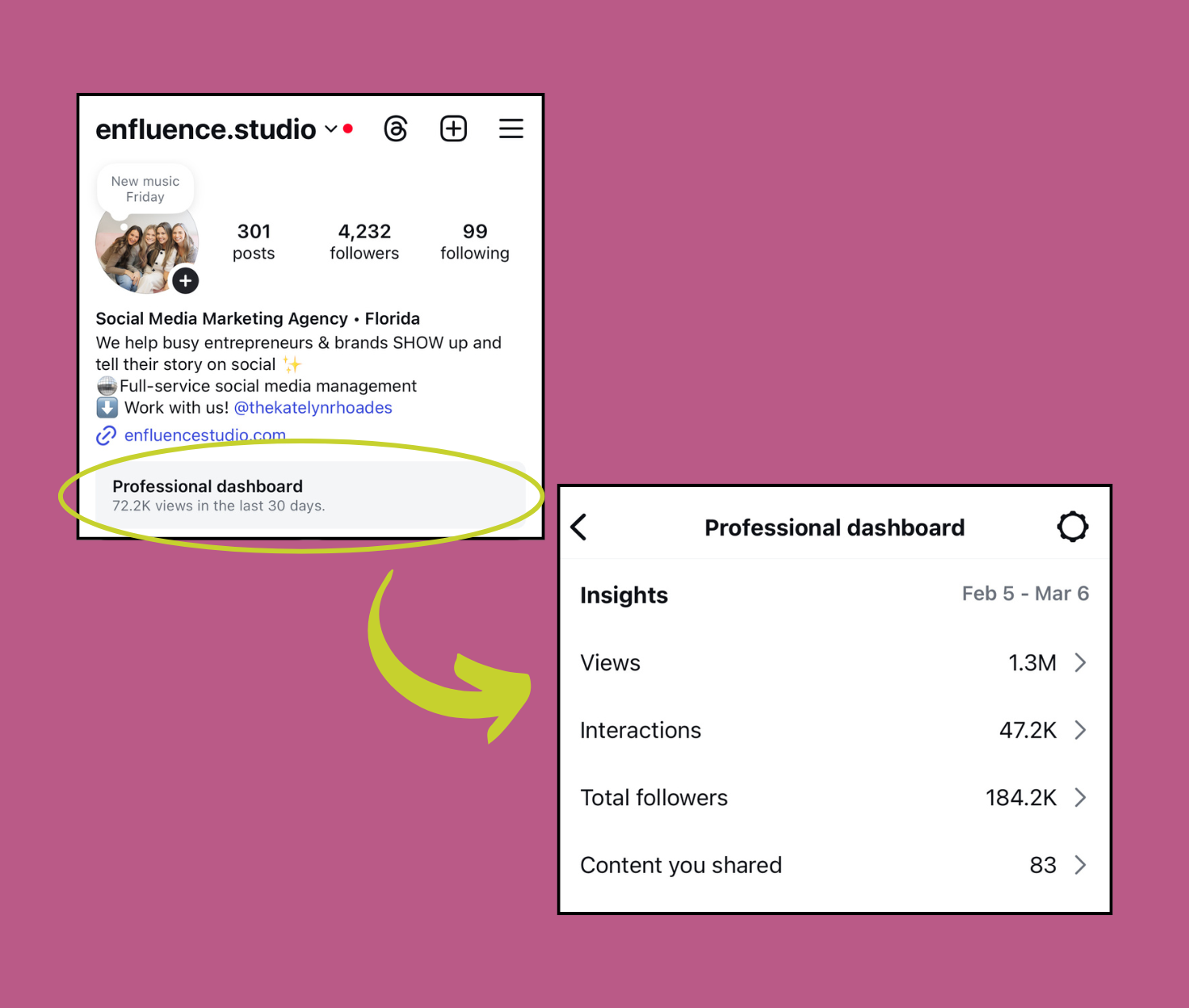Screen dimensions: 1189x1008
Task: Tap the create new post plus icon
Action: [453, 128]
